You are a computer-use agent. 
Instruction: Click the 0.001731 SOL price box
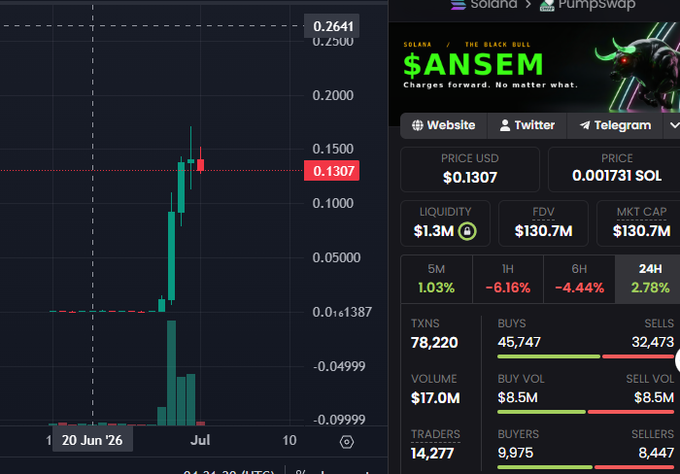[615, 169]
